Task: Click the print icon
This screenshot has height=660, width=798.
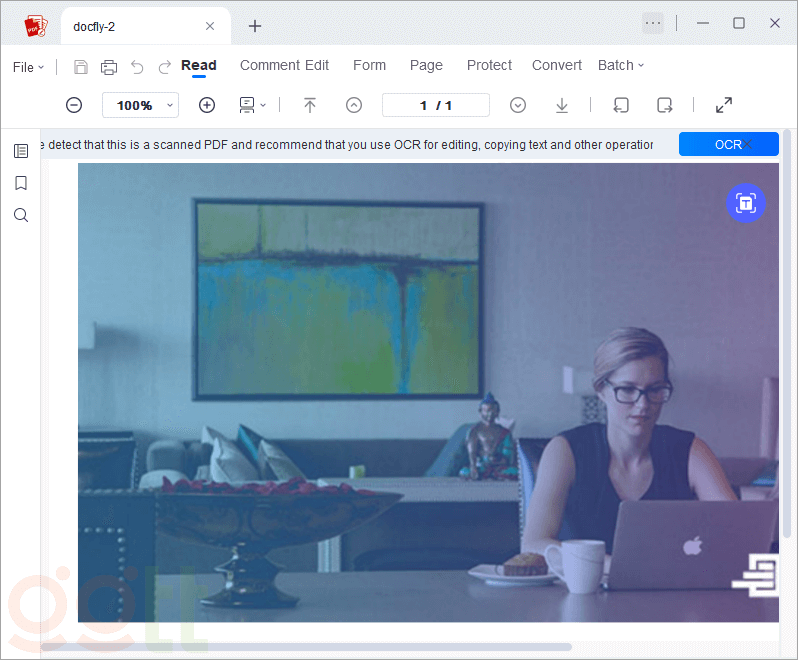Action: tap(109, 67)
